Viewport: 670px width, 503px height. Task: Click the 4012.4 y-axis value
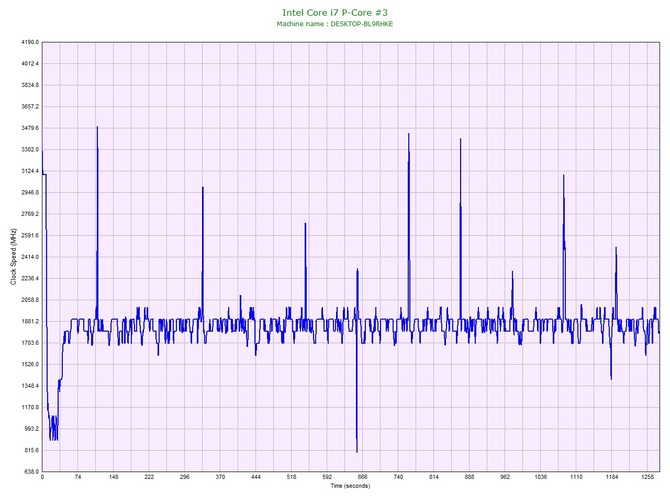point(30,64)
